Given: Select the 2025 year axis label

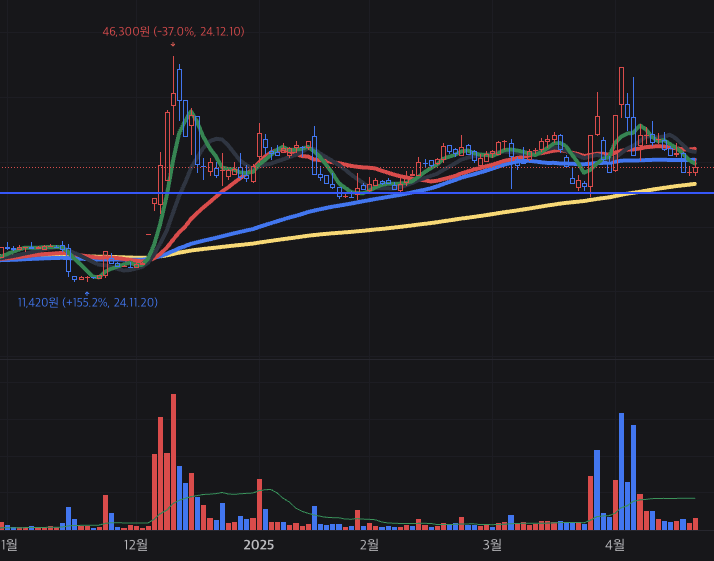Looking at the screenshot, I should pos(259,545).
